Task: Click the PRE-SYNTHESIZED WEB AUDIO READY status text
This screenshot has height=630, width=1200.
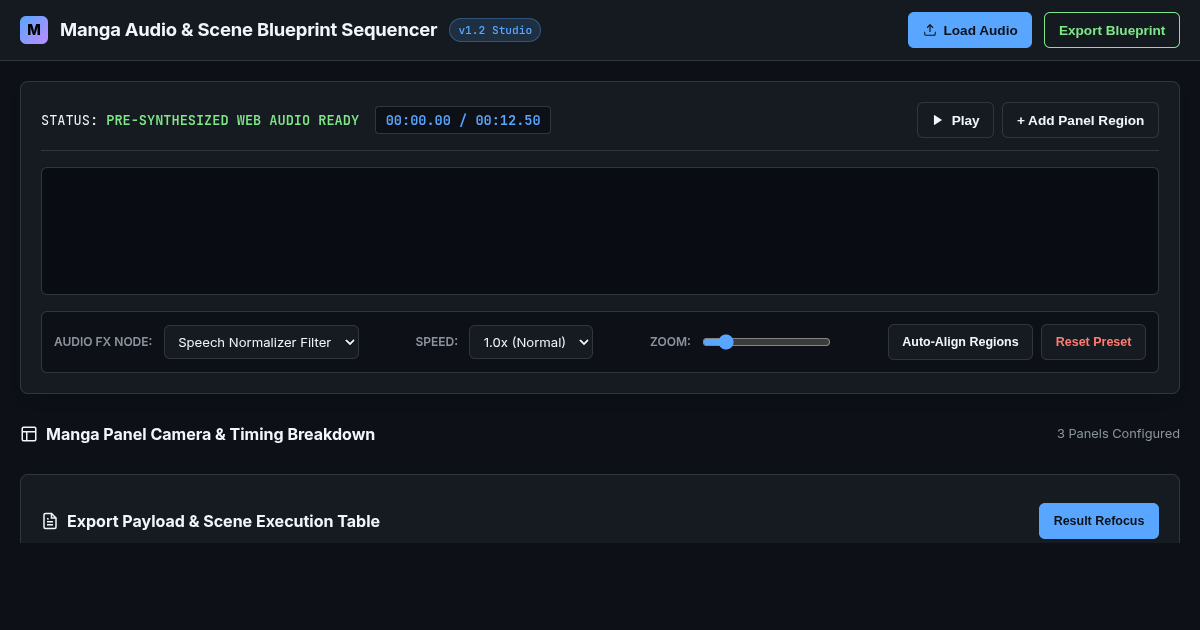Action: pyautogui.click(x=232, y=120)
